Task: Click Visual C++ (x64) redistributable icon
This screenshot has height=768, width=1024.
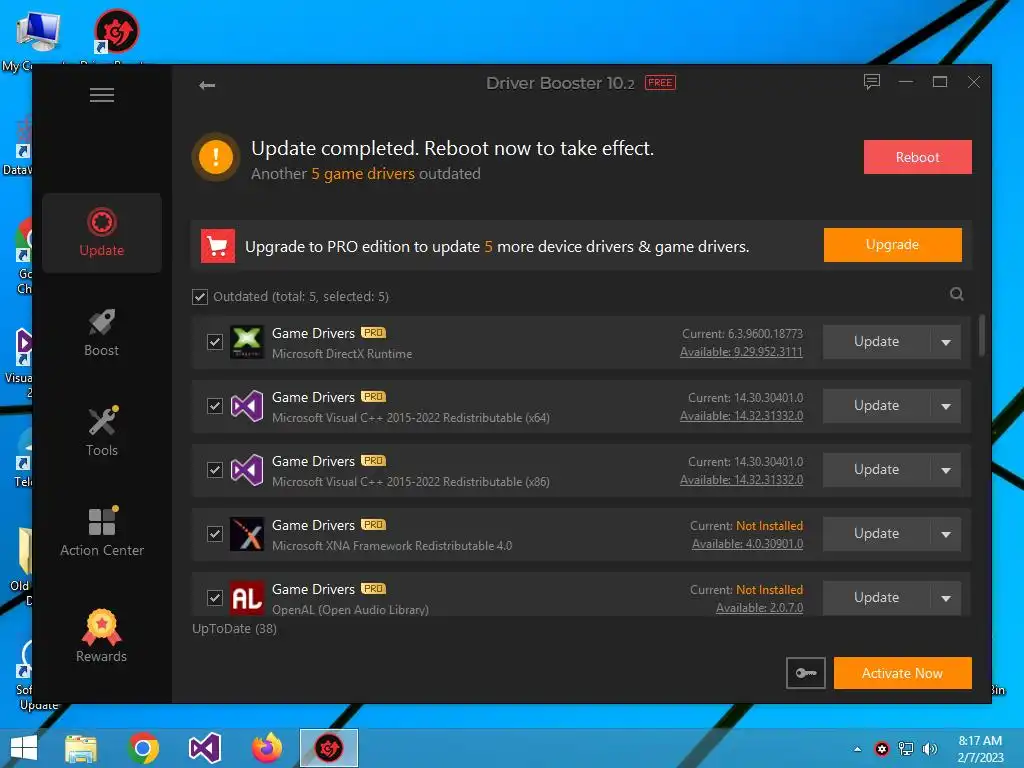Action: pos(247,406)
